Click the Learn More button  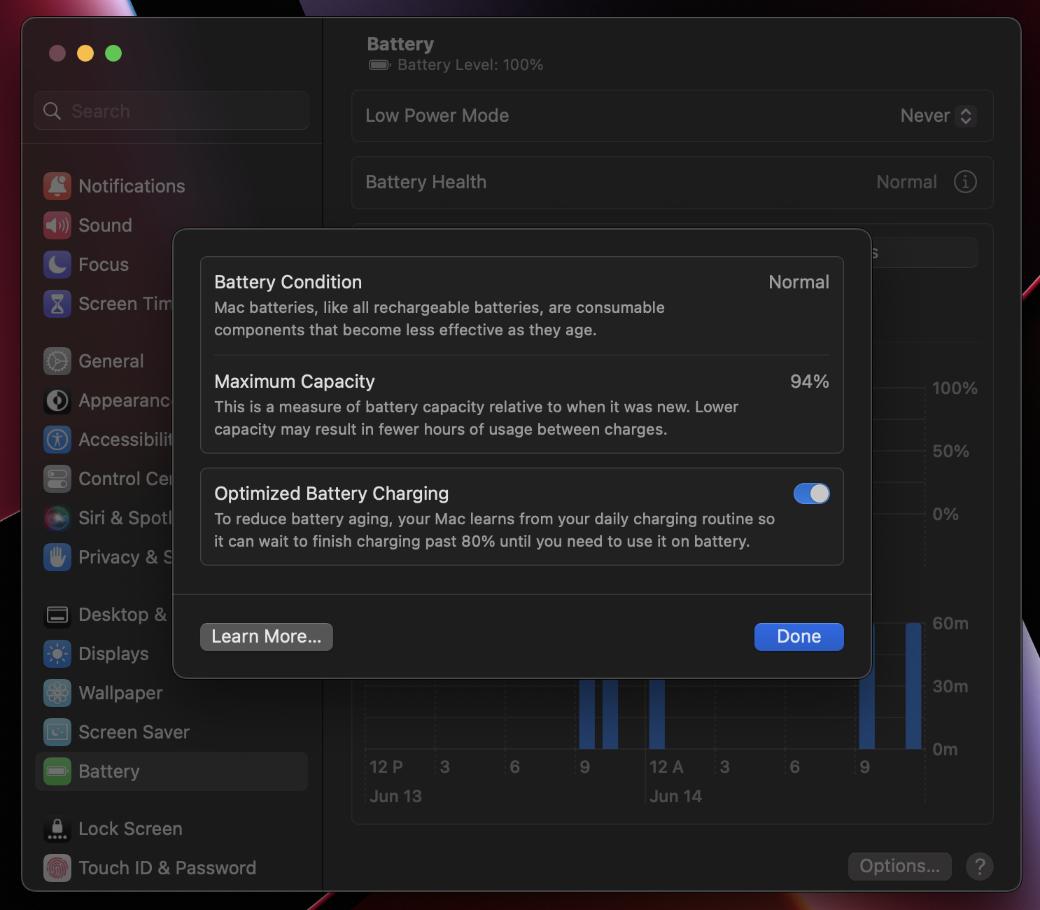[266, 637]
